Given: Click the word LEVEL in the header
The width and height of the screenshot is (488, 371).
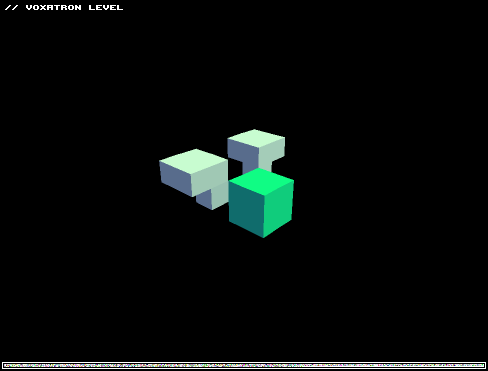Looking at the screenshot, I should (106, 8).
